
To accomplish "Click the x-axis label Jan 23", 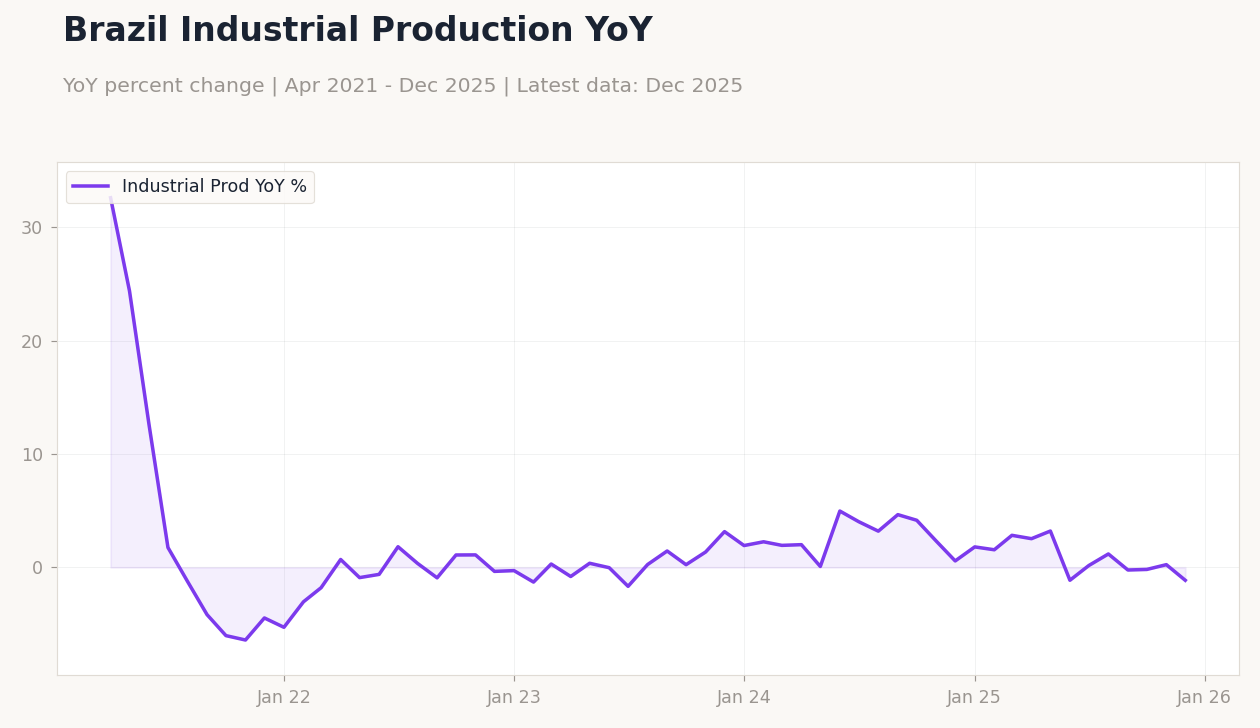I will (x=514, y=698).
